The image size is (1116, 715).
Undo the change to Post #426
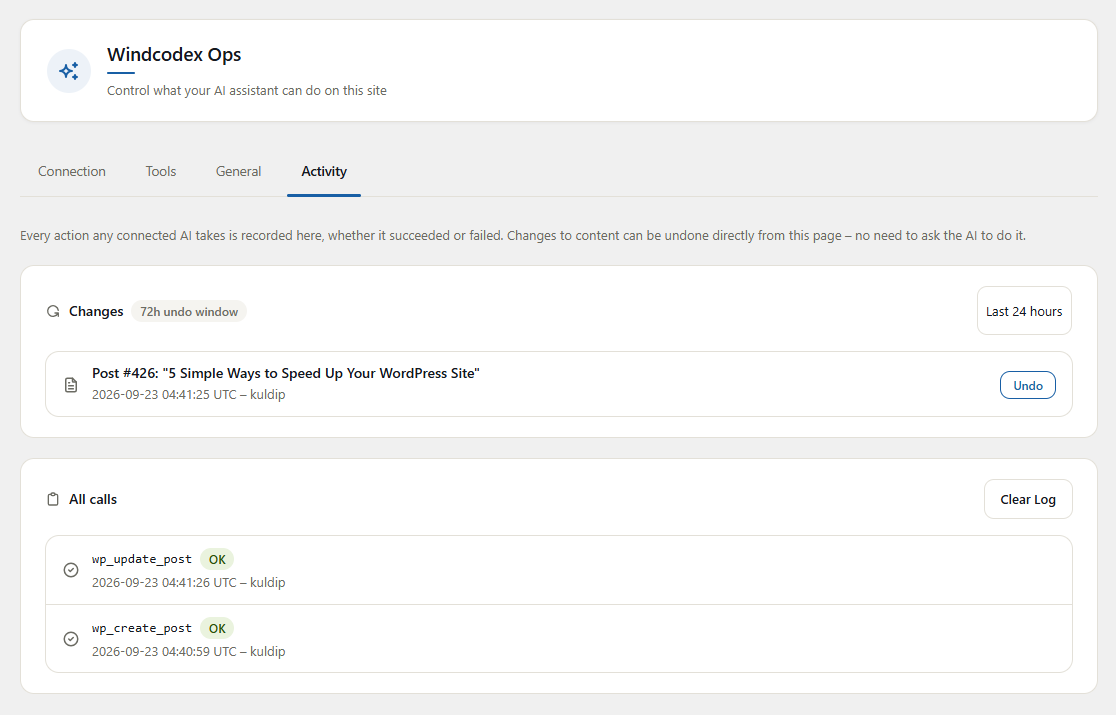point(1028,386)
